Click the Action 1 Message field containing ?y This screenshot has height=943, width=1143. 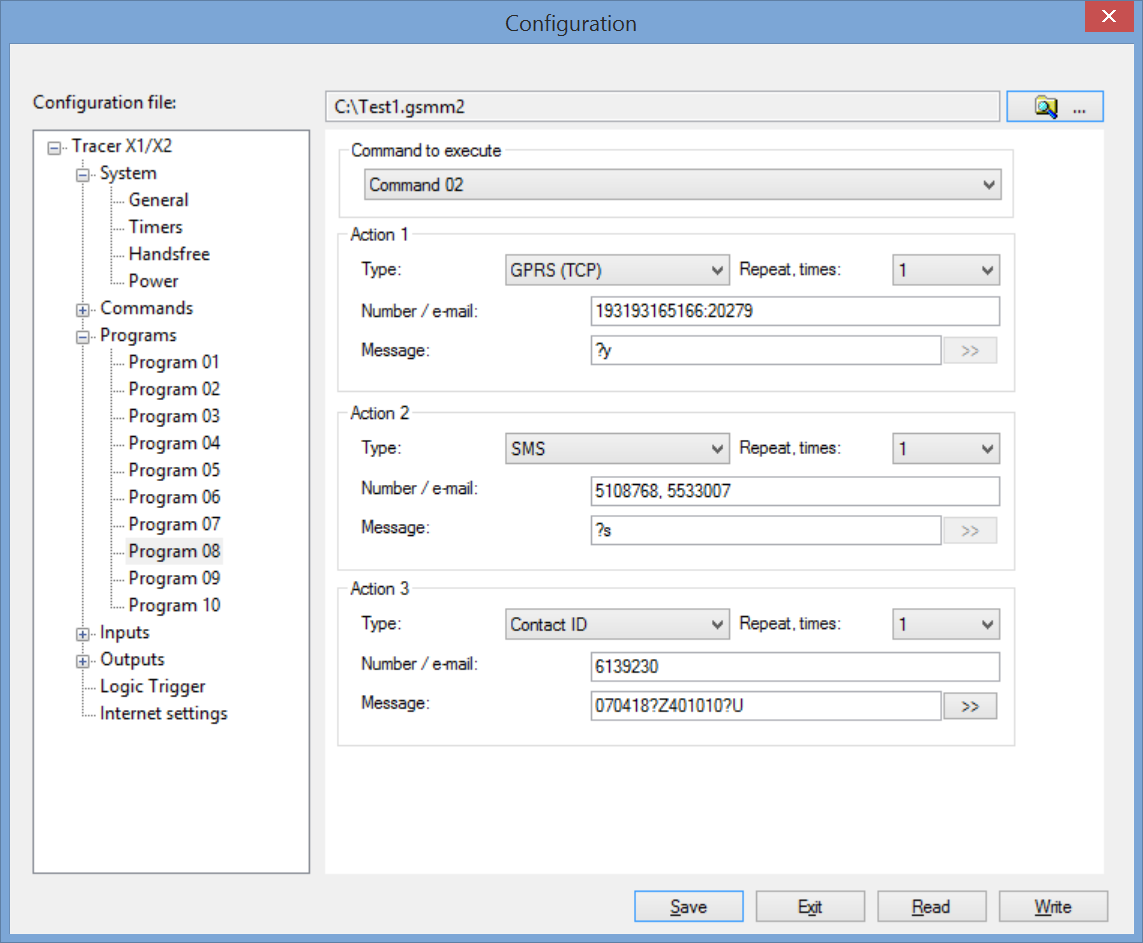[766, 351]
